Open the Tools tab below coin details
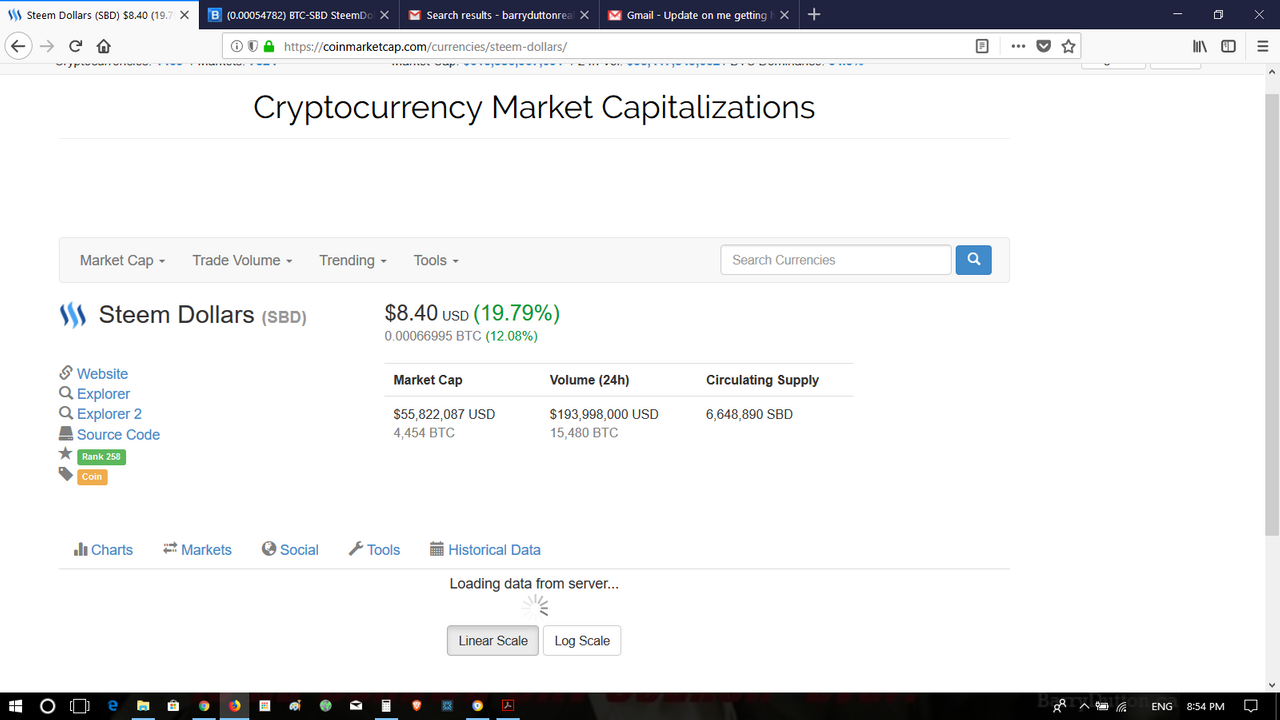Screen dimensions: 1280x720 coord(374,550)
